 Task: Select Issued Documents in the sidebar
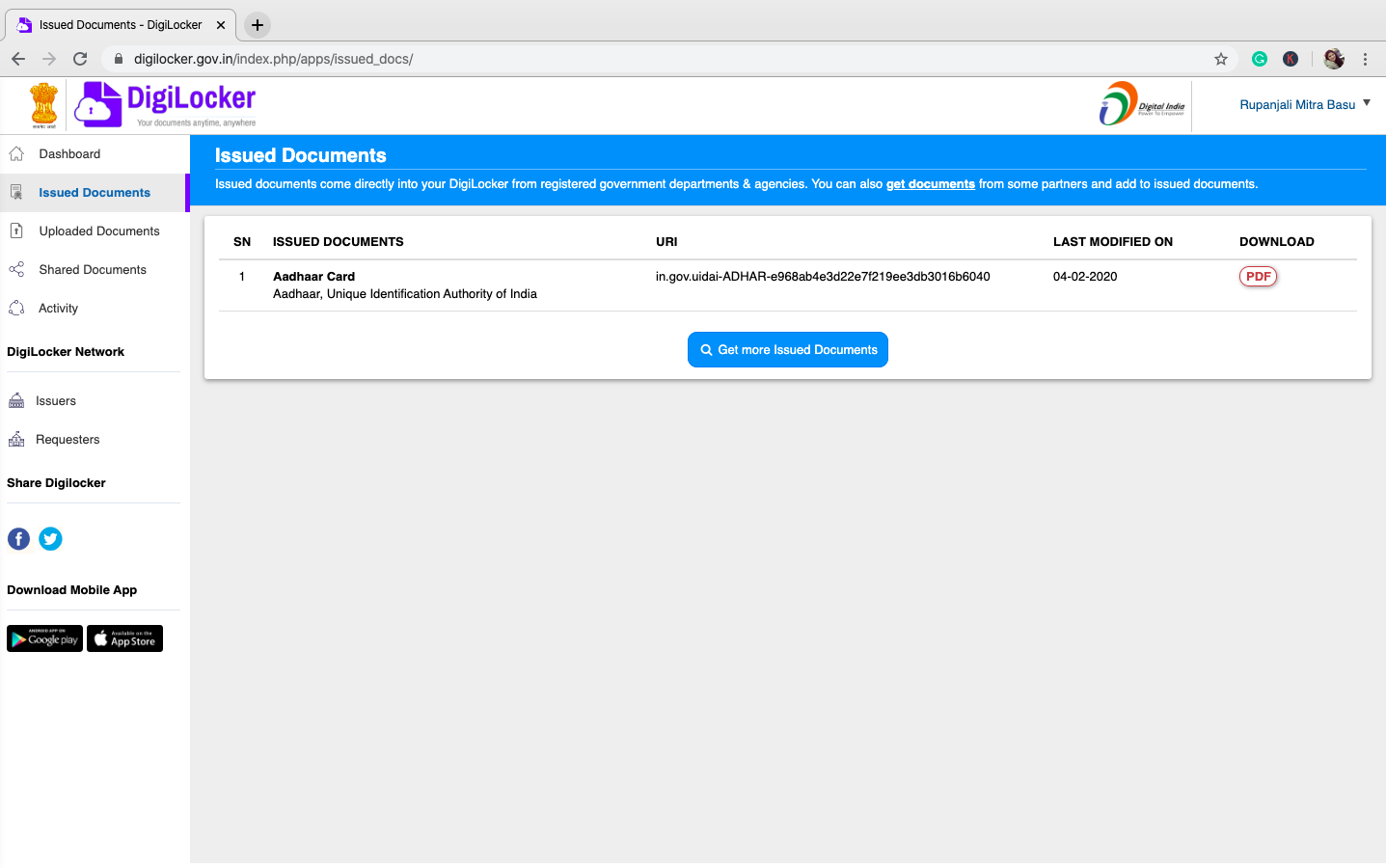coord(95,193)
